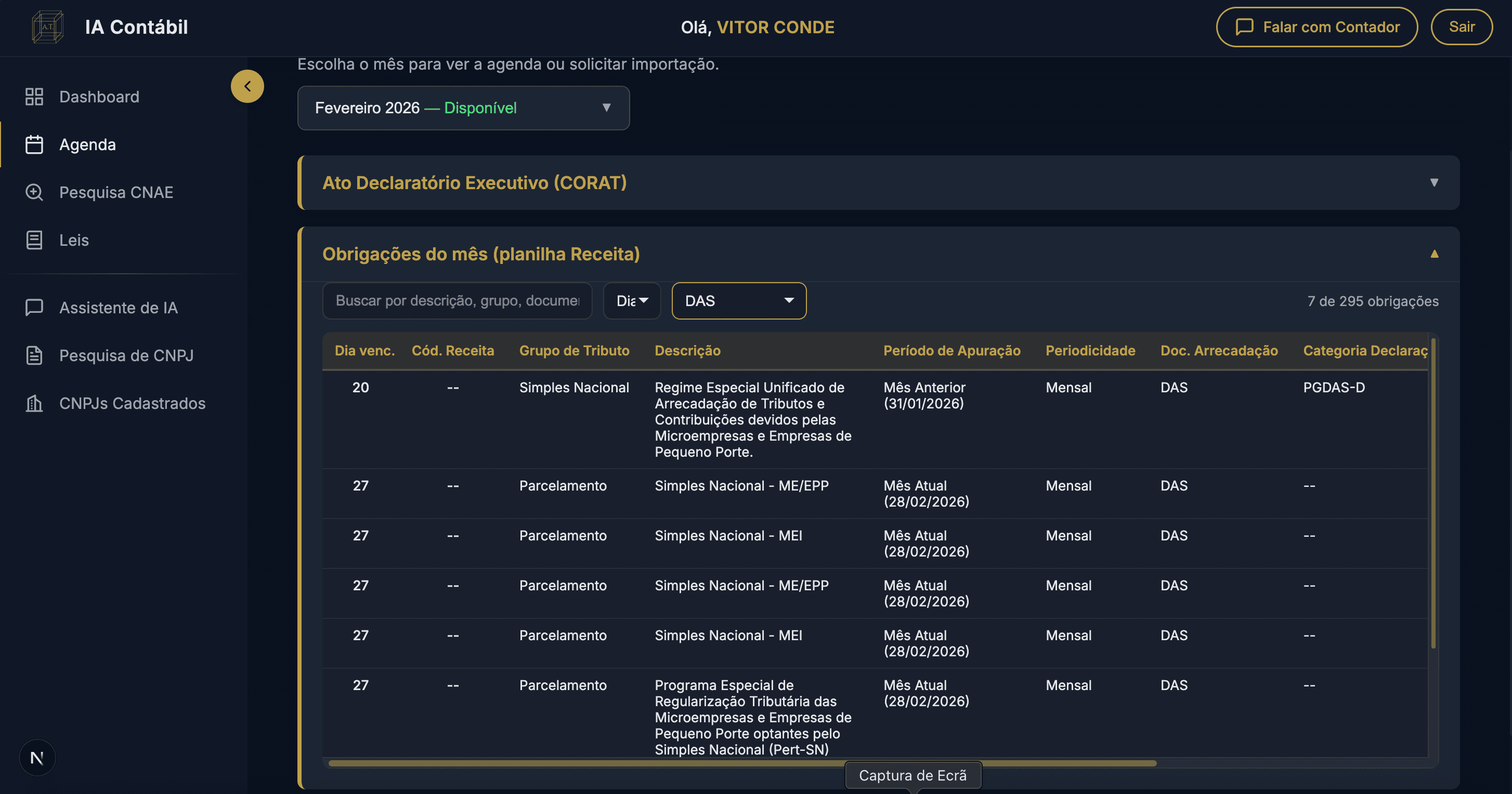Image resolution: width=1512 pixels, height=794 pixels.
Task: Click the Agenda calendar icon
Action: [34, 145]
